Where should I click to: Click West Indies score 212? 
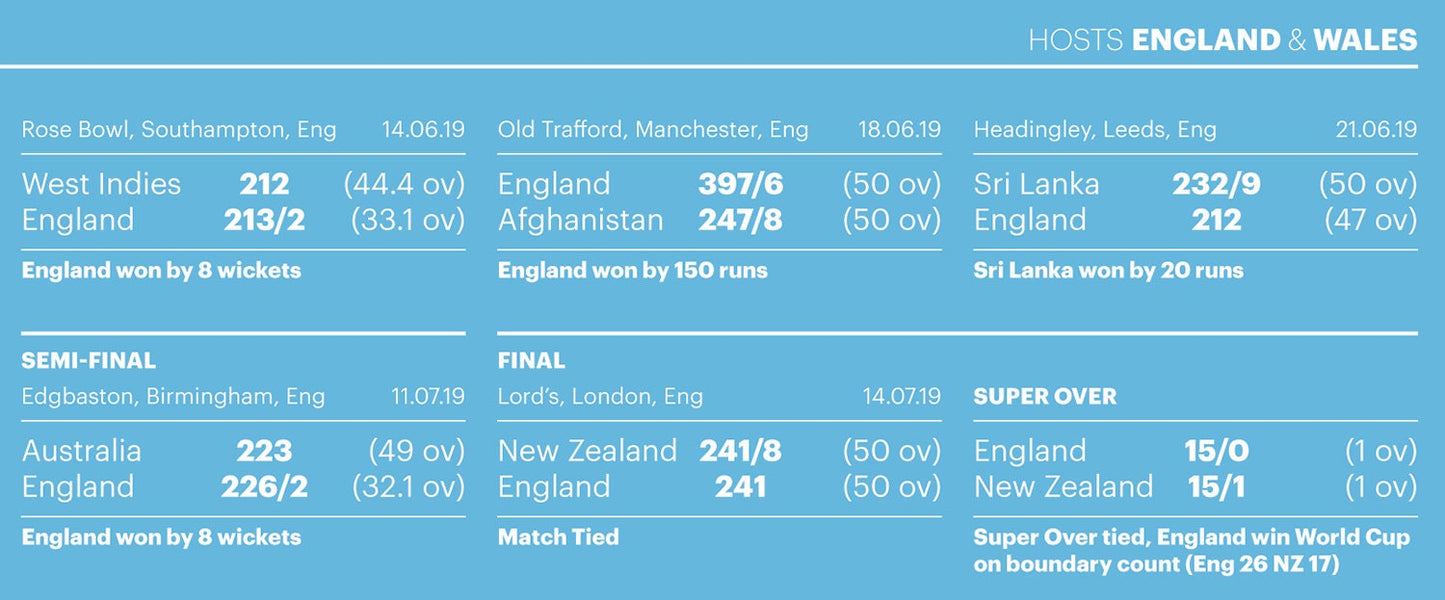point(264,184)
